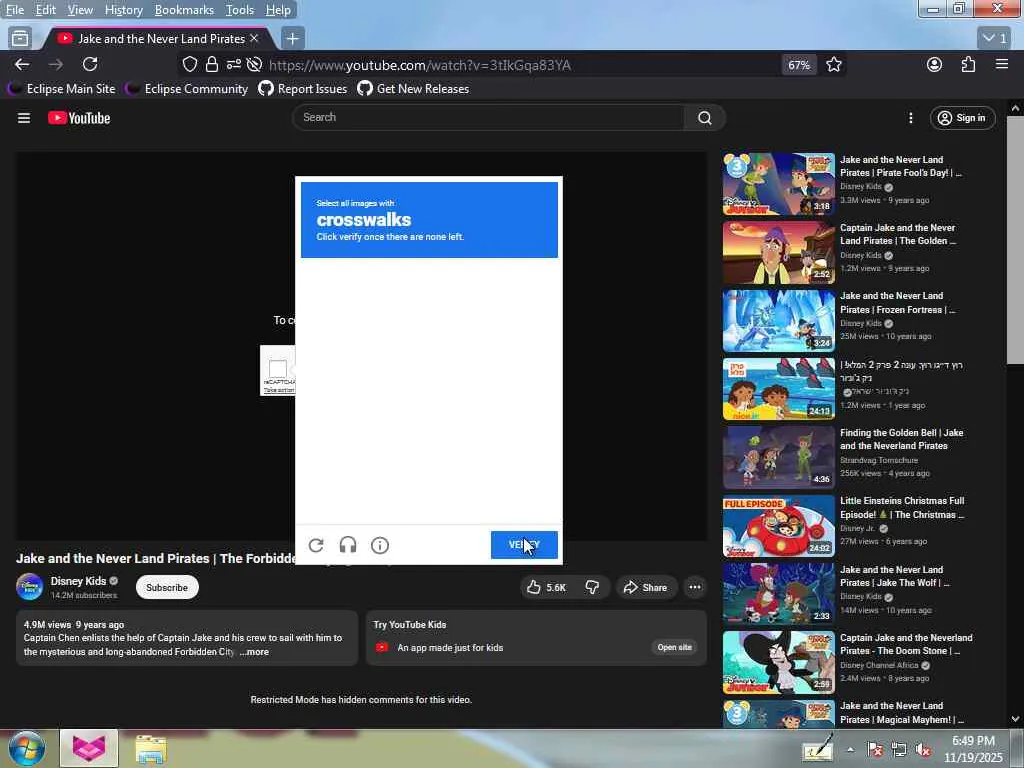
Task: Open the pink fox browser taskbar icon
Action: click(x=89, y=748)
